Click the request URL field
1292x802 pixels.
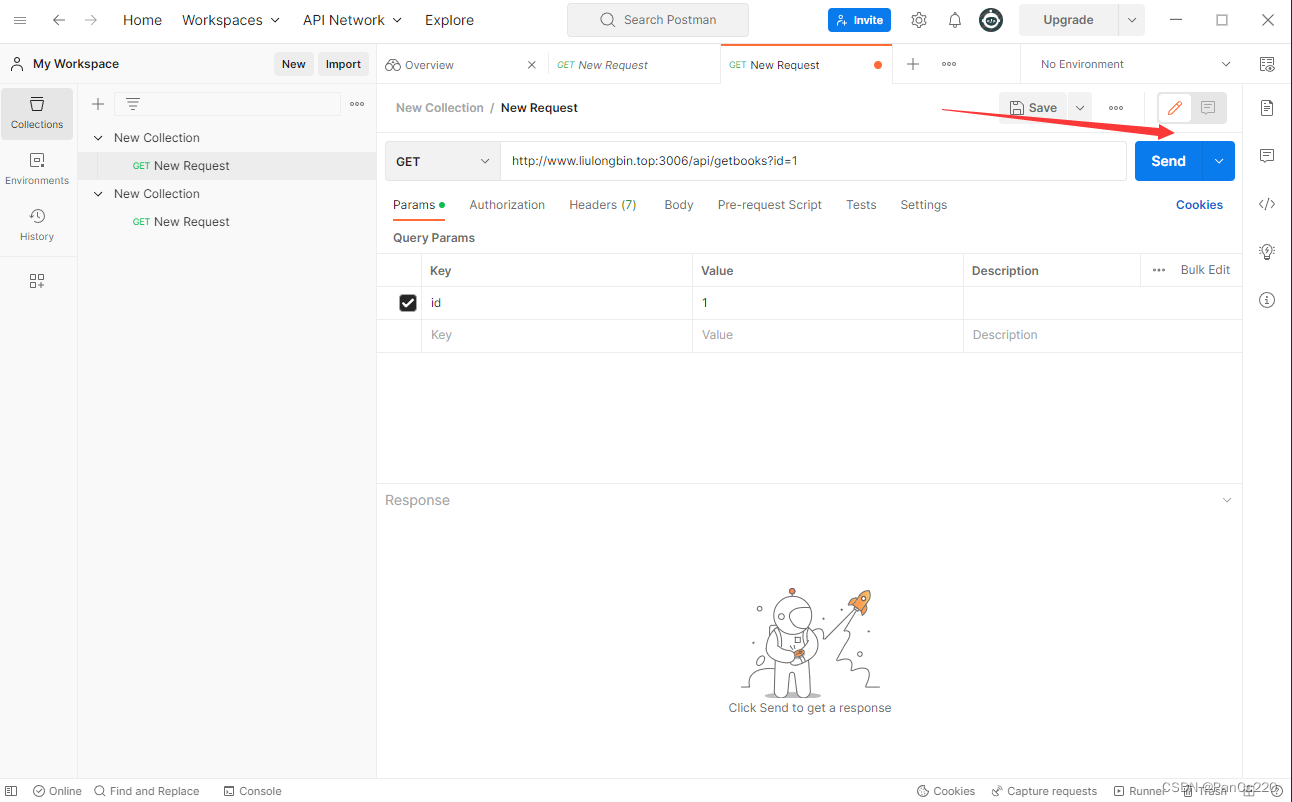[x=813, y=161]
